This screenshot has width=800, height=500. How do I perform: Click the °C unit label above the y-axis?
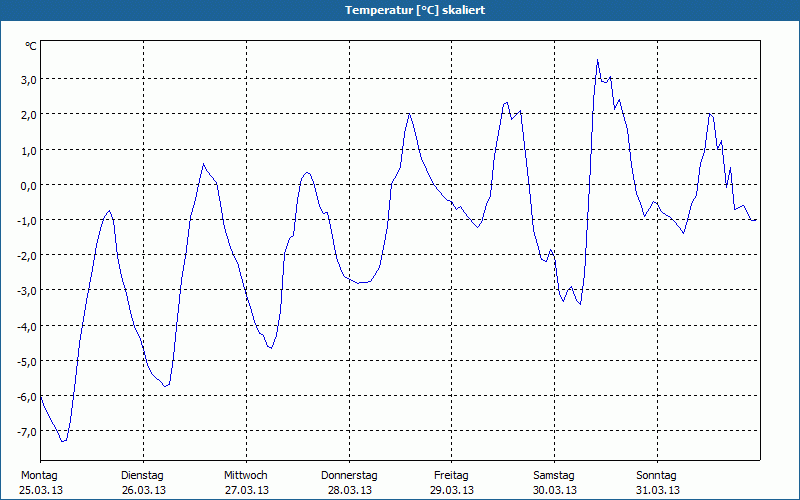(x=31, y=46)
